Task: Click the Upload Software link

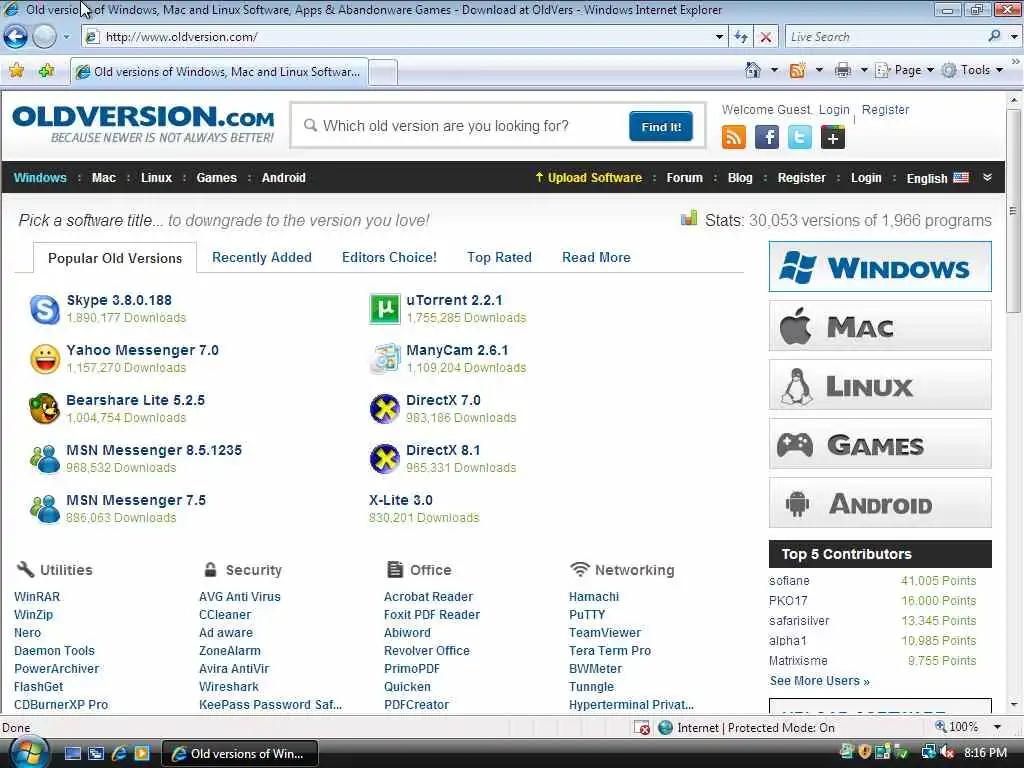Action: (588, 178)
